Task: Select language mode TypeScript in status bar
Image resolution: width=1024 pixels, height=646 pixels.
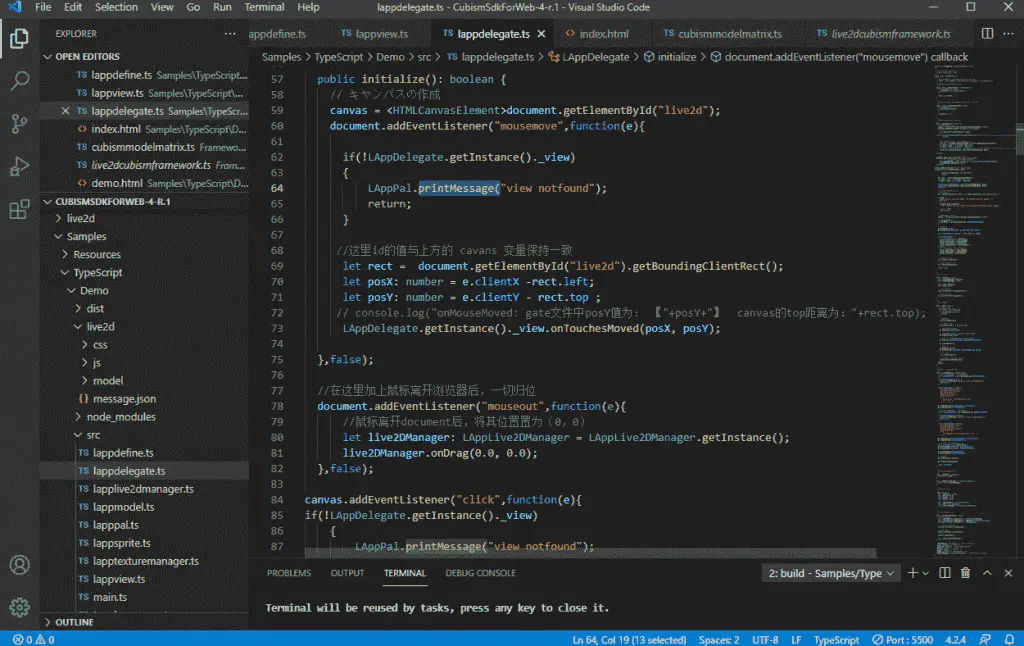Action: tap(836, 639)
